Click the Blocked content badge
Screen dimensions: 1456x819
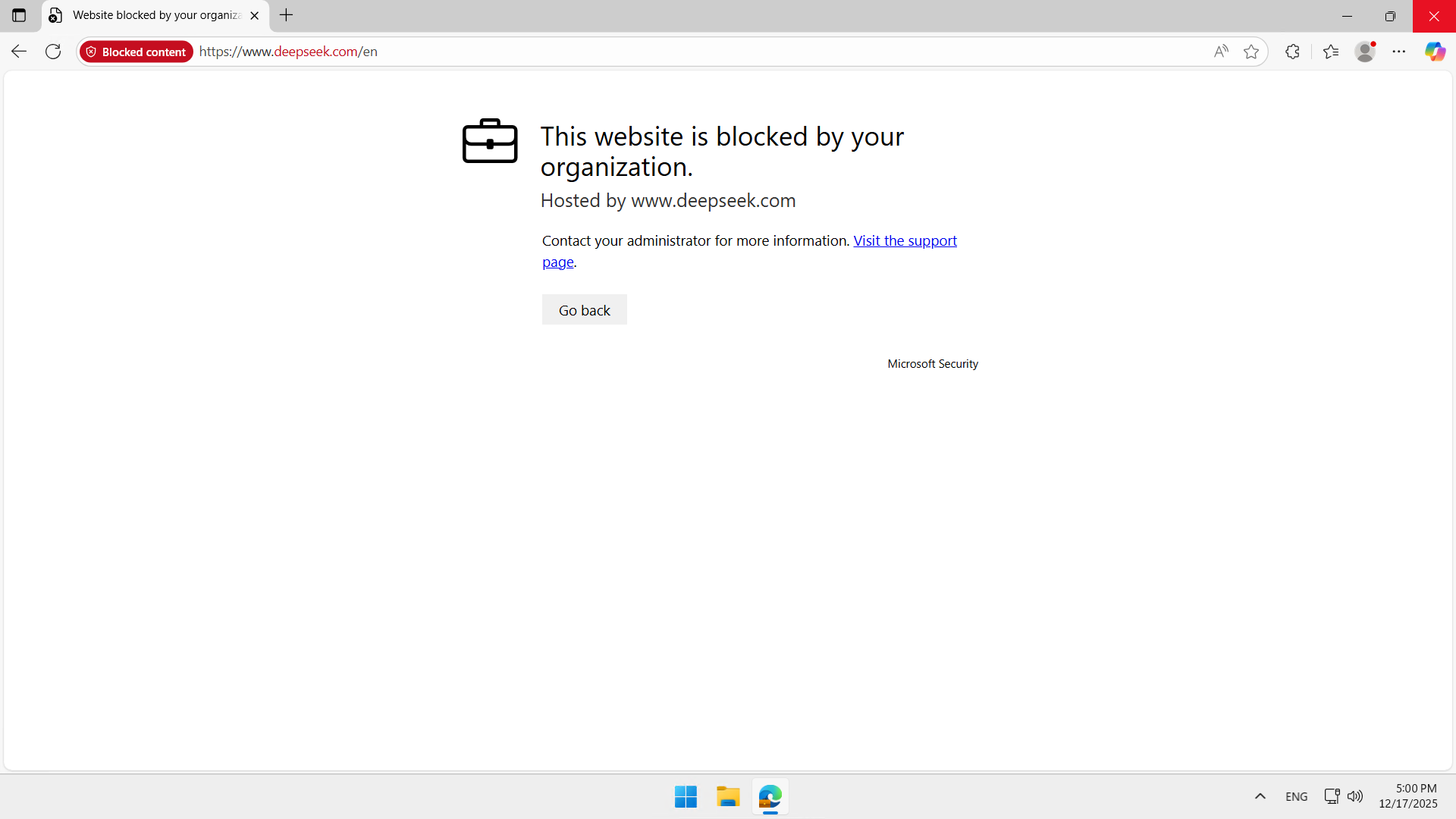[x=136, y=52]
